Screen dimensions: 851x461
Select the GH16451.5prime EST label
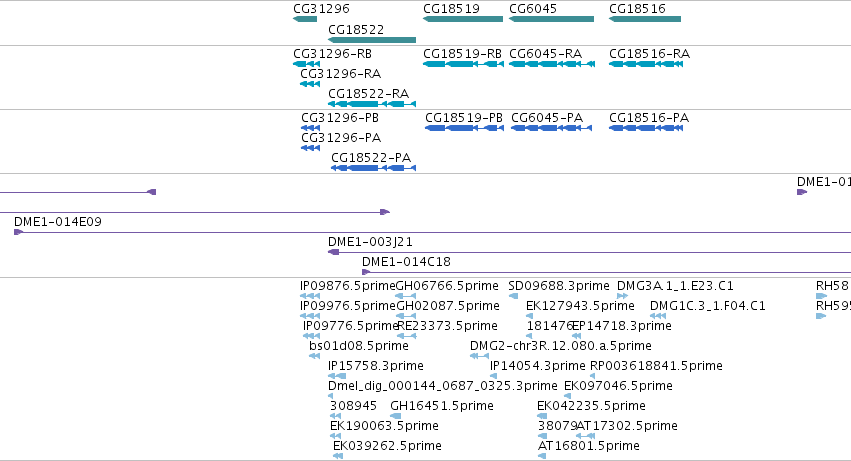click(442, 407)
